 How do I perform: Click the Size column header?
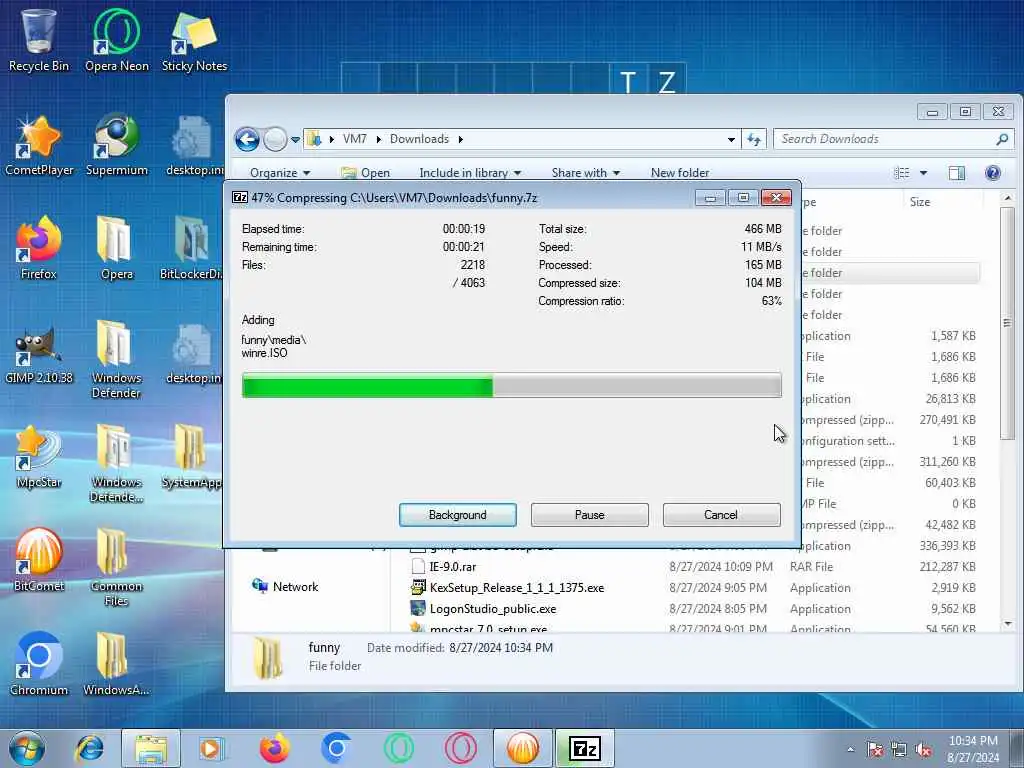(942, 202)
